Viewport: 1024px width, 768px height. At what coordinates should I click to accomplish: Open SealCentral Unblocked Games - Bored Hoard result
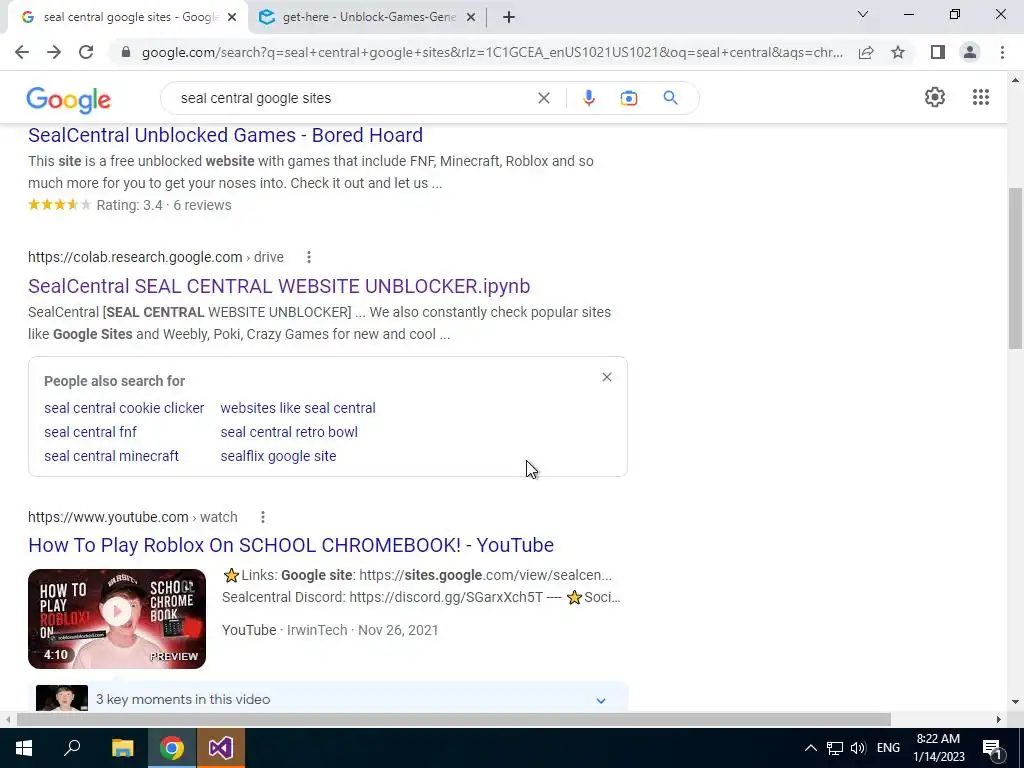pos(225,135)
